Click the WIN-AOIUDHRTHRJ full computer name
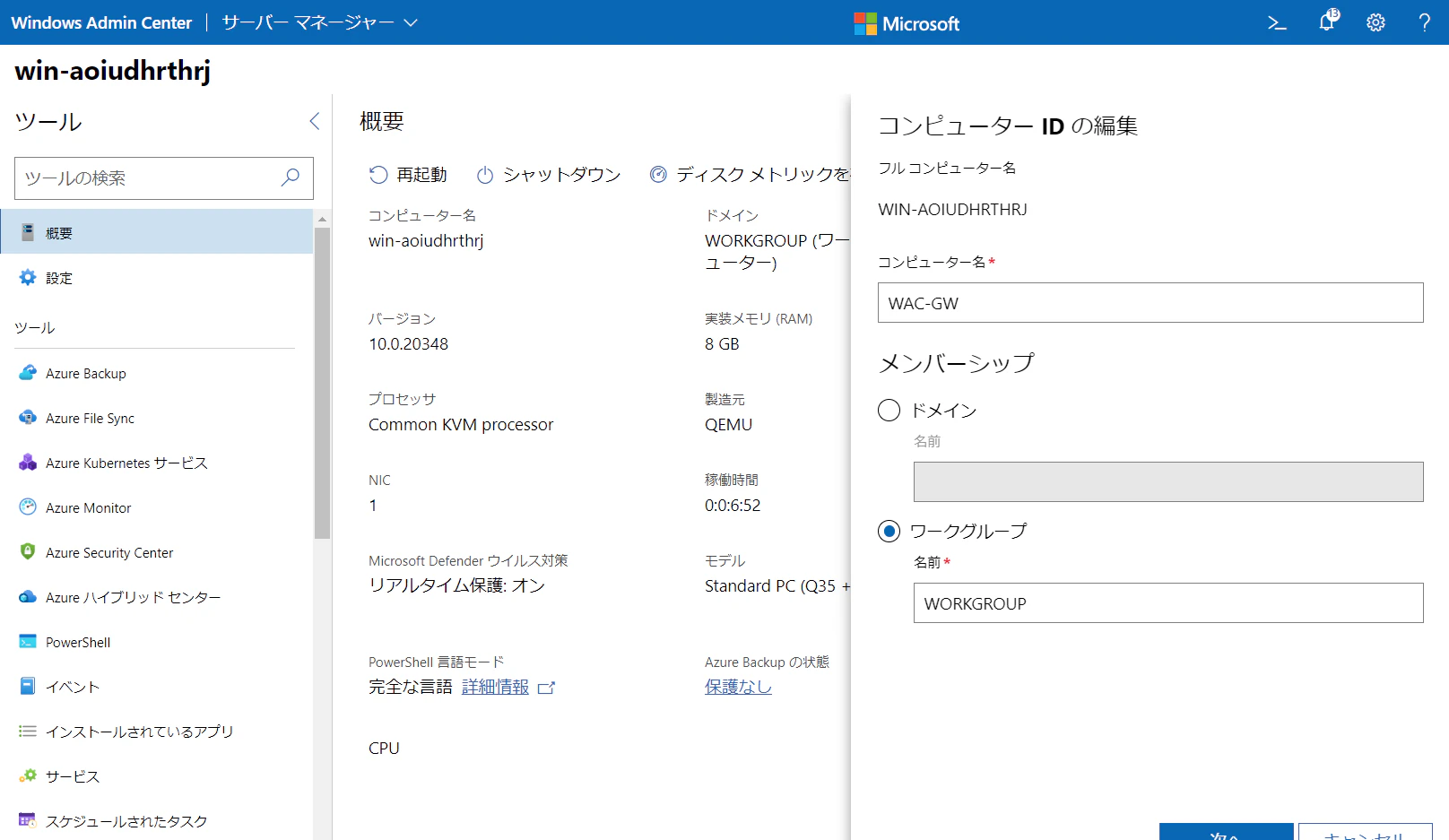 (952, 210)
